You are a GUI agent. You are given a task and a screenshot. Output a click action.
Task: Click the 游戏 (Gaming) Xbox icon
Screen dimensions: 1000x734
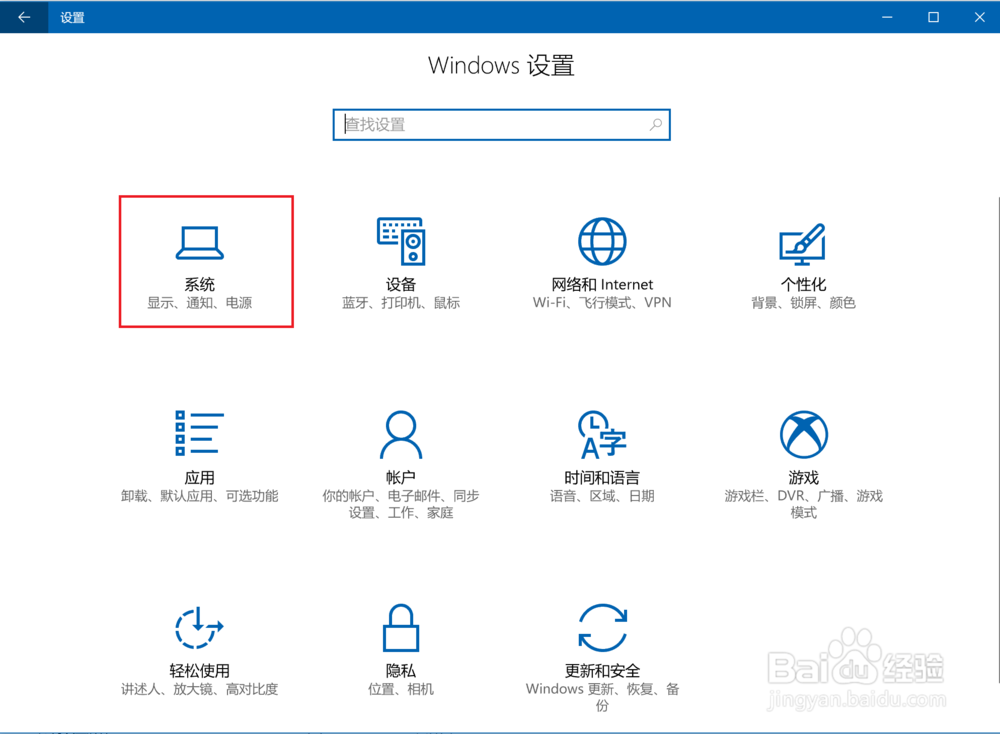tap(803, 434)
